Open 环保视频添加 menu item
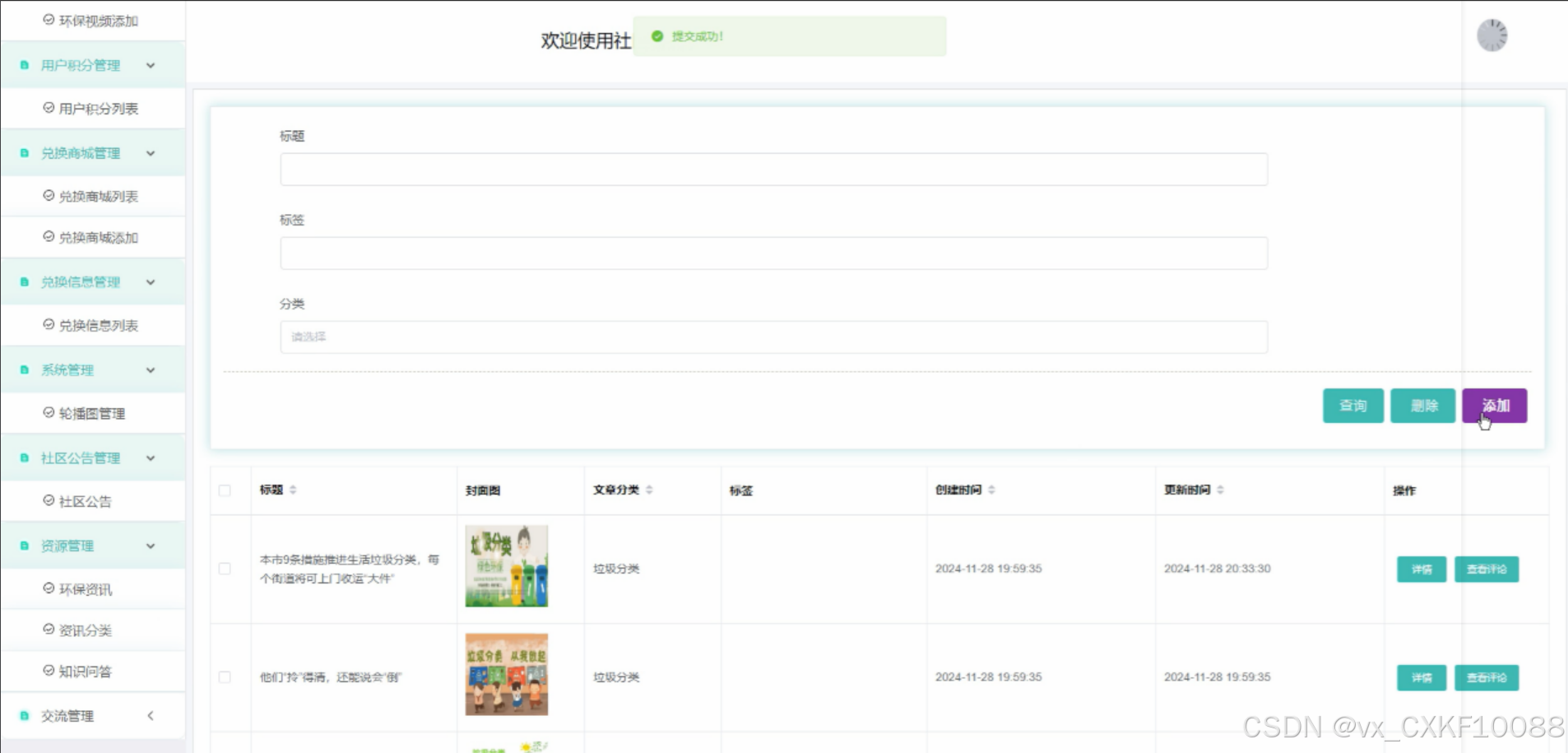1568x753 pixels. pyautogui.click(x=92, y=21)
